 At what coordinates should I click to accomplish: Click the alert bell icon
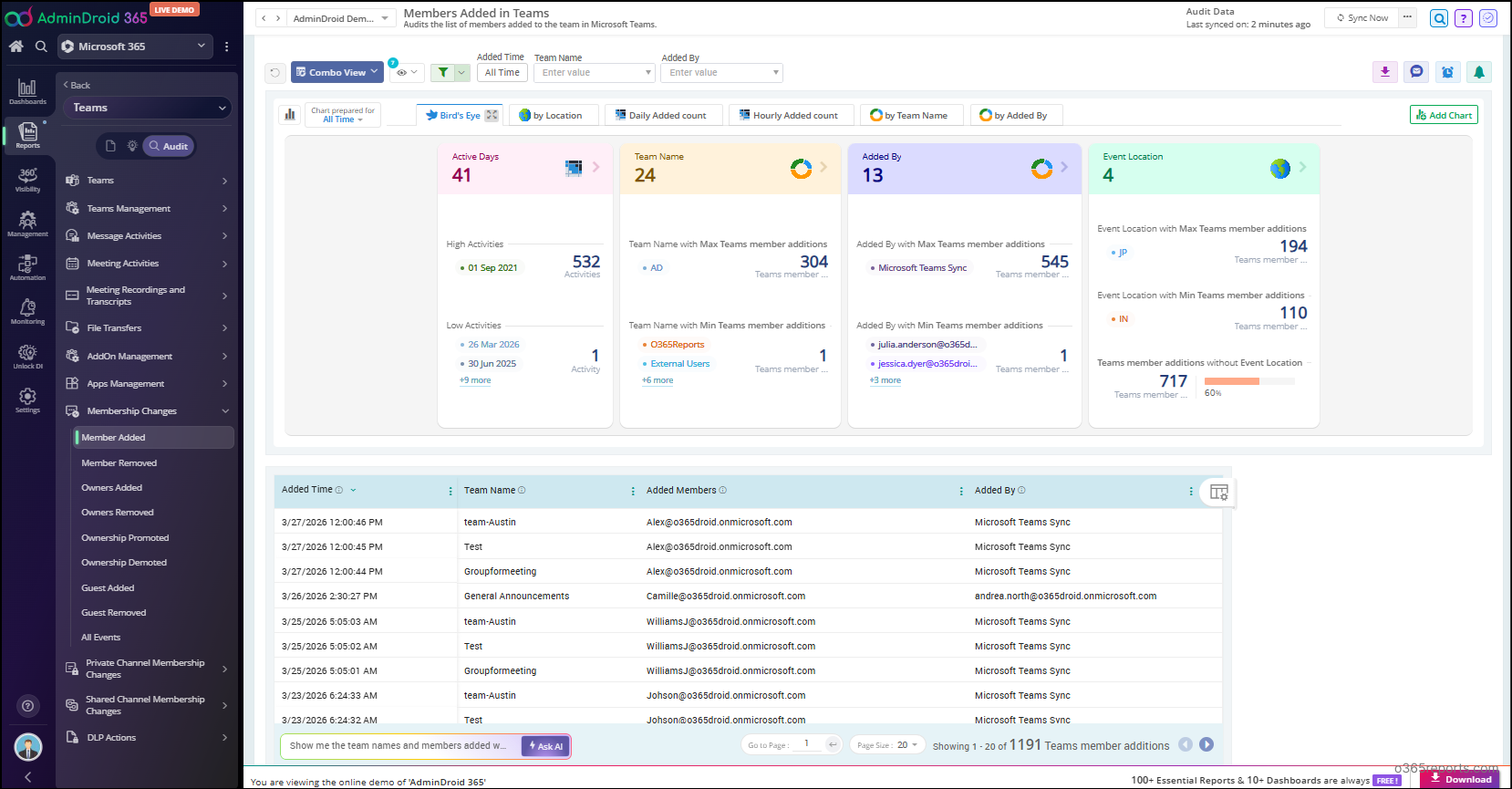coord(1479,72)
